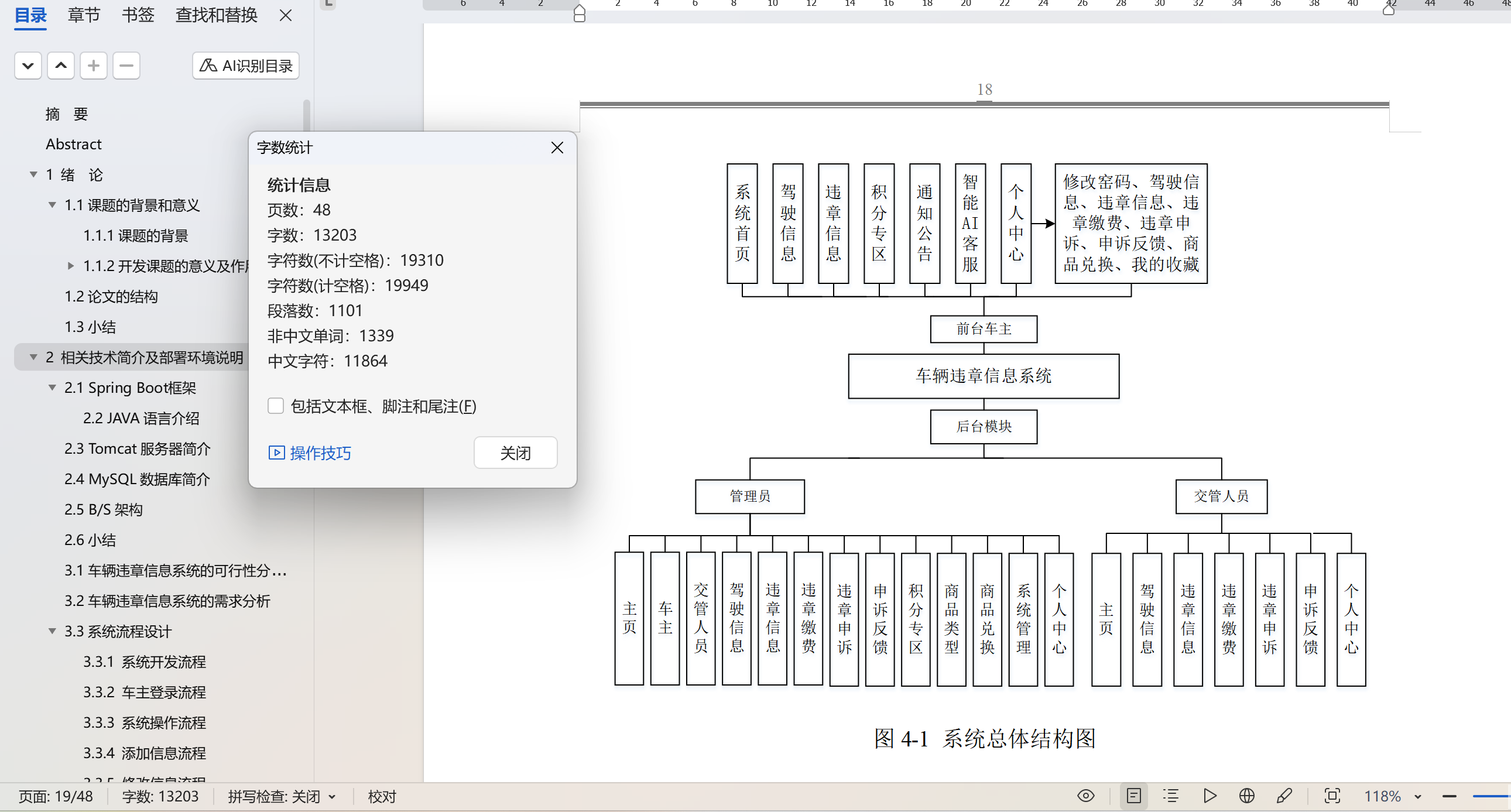
Task: Click the AI识别目录 button
Action: (246, 65)
